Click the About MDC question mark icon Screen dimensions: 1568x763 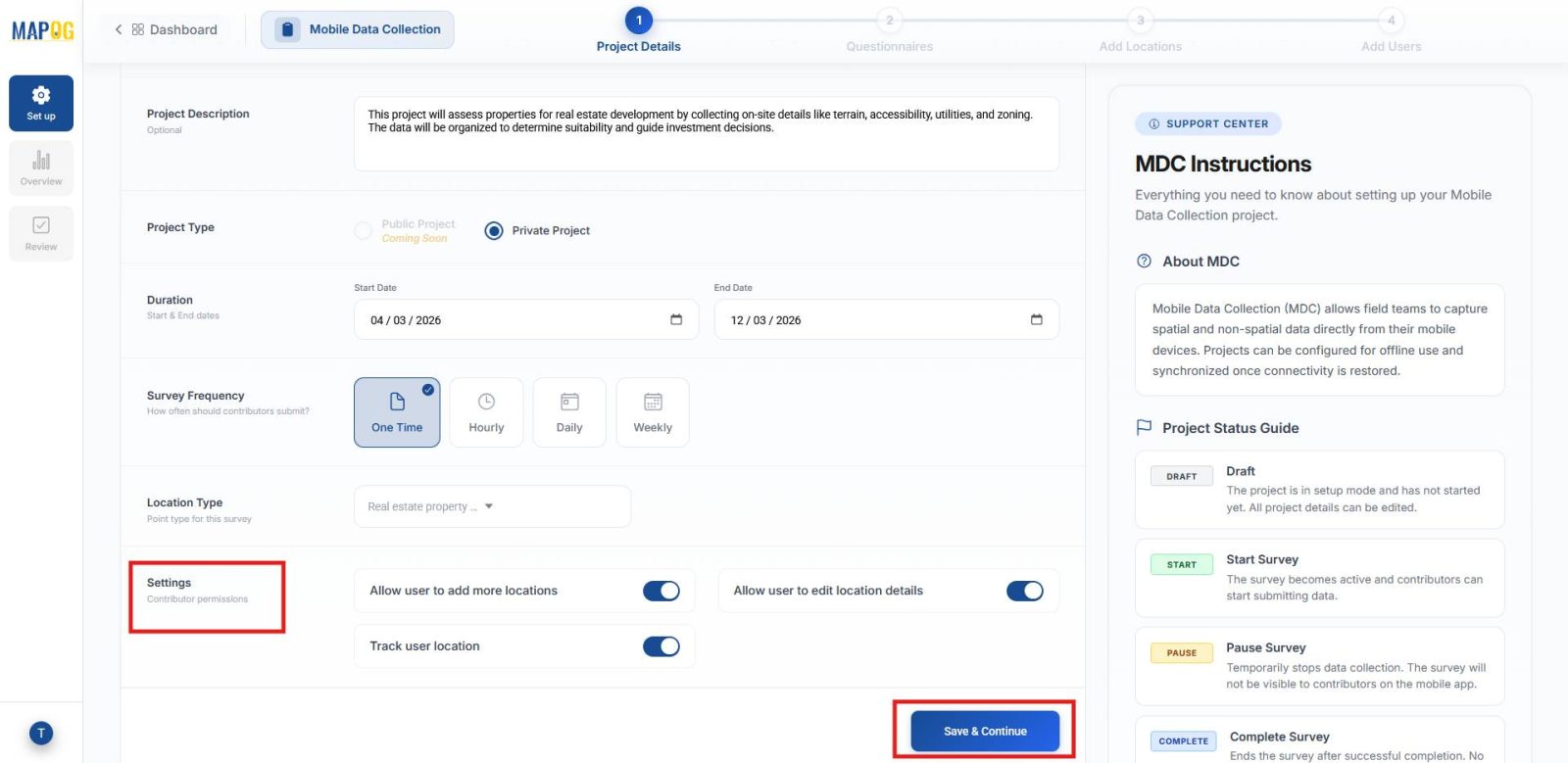tap(1144, 262)
